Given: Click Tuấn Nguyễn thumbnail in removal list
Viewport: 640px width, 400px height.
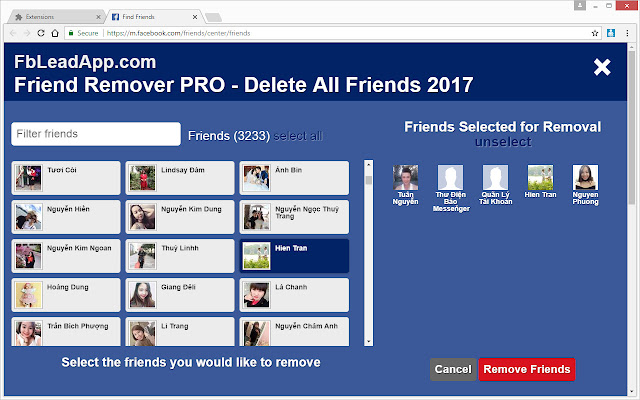Looking at the screenshot, I should coord(405,178).
